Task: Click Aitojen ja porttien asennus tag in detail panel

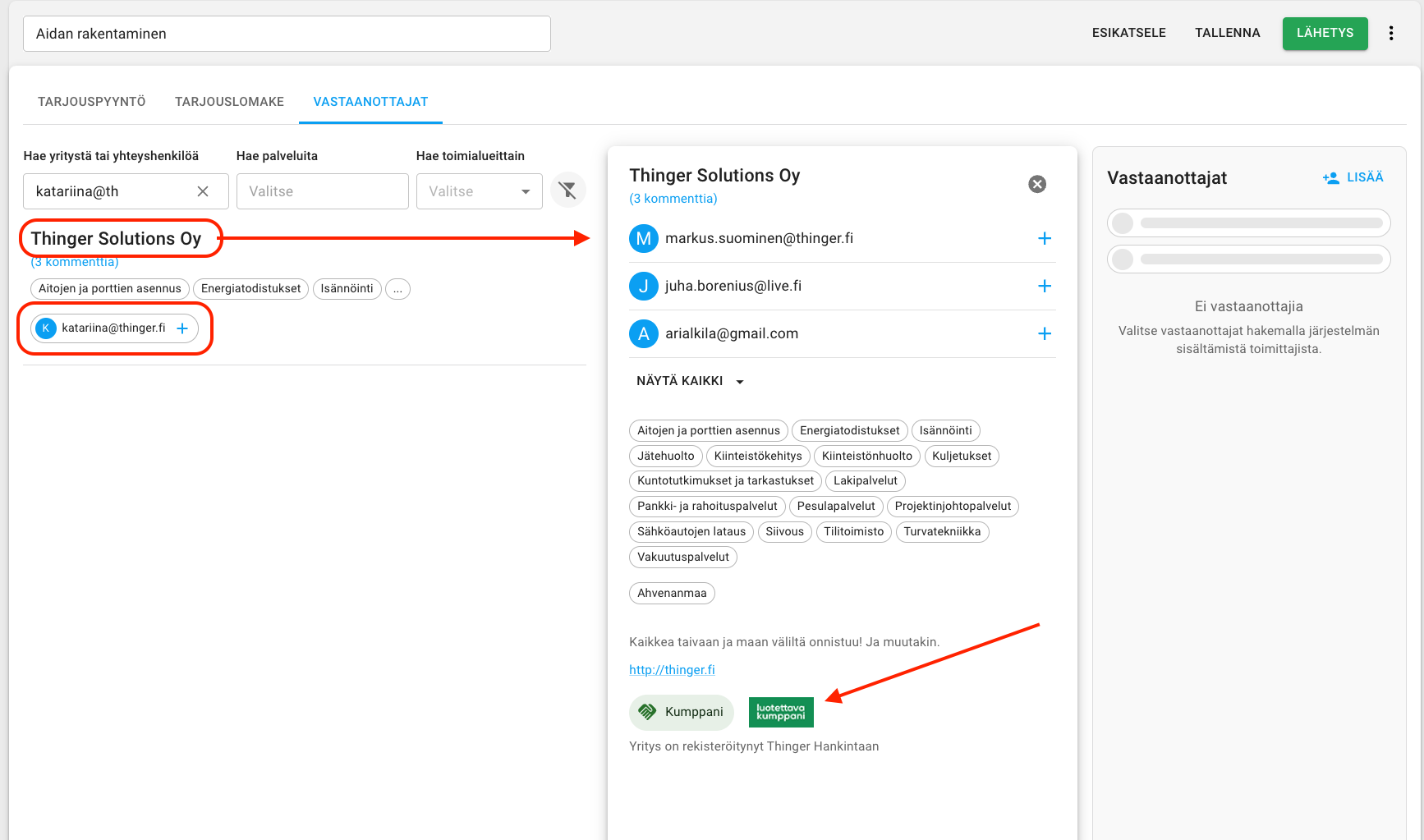Action: (x=709, y=430)
